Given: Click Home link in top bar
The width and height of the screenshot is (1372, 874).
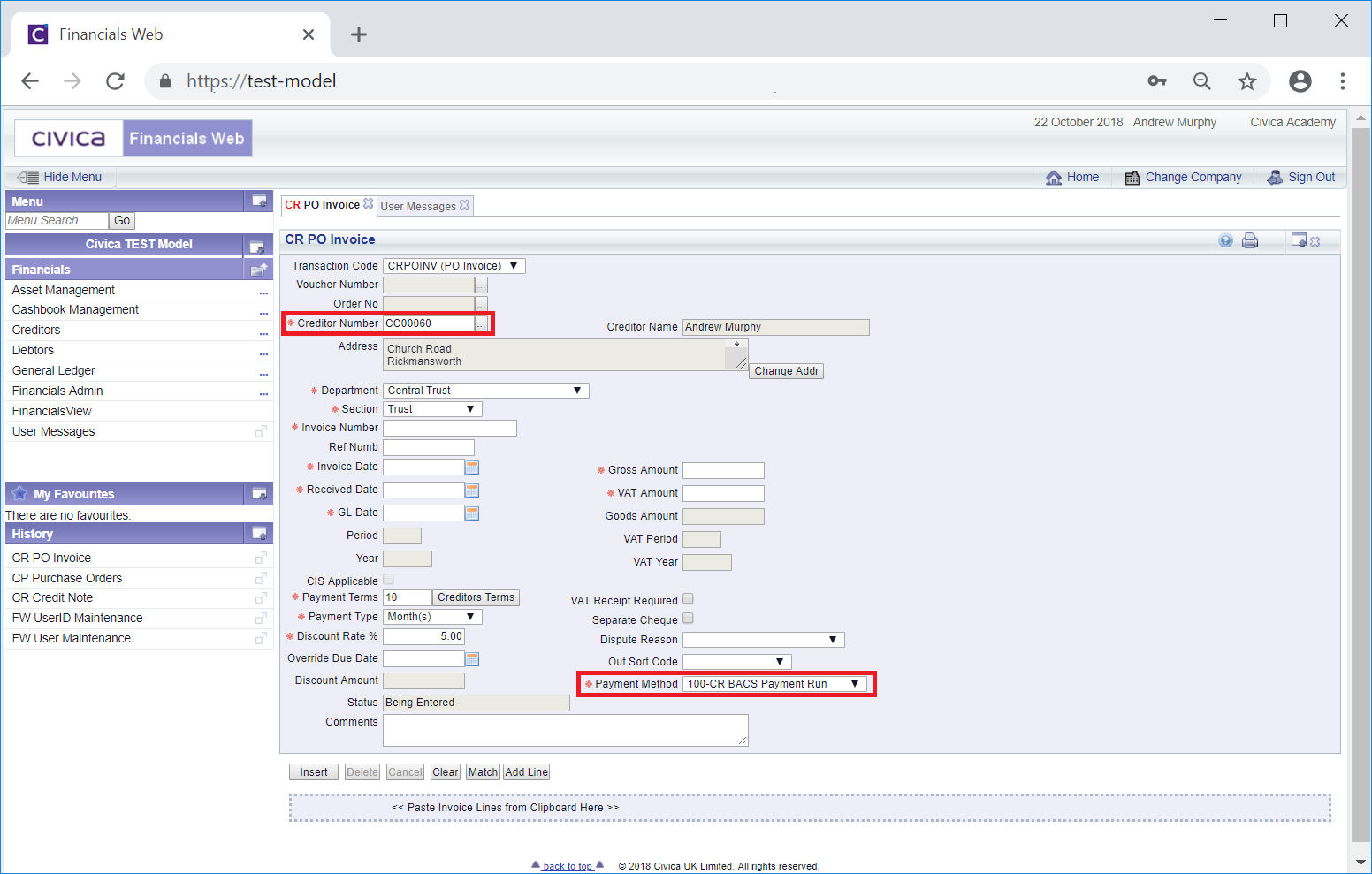Looking at the screenshot, I should 1072,178.
